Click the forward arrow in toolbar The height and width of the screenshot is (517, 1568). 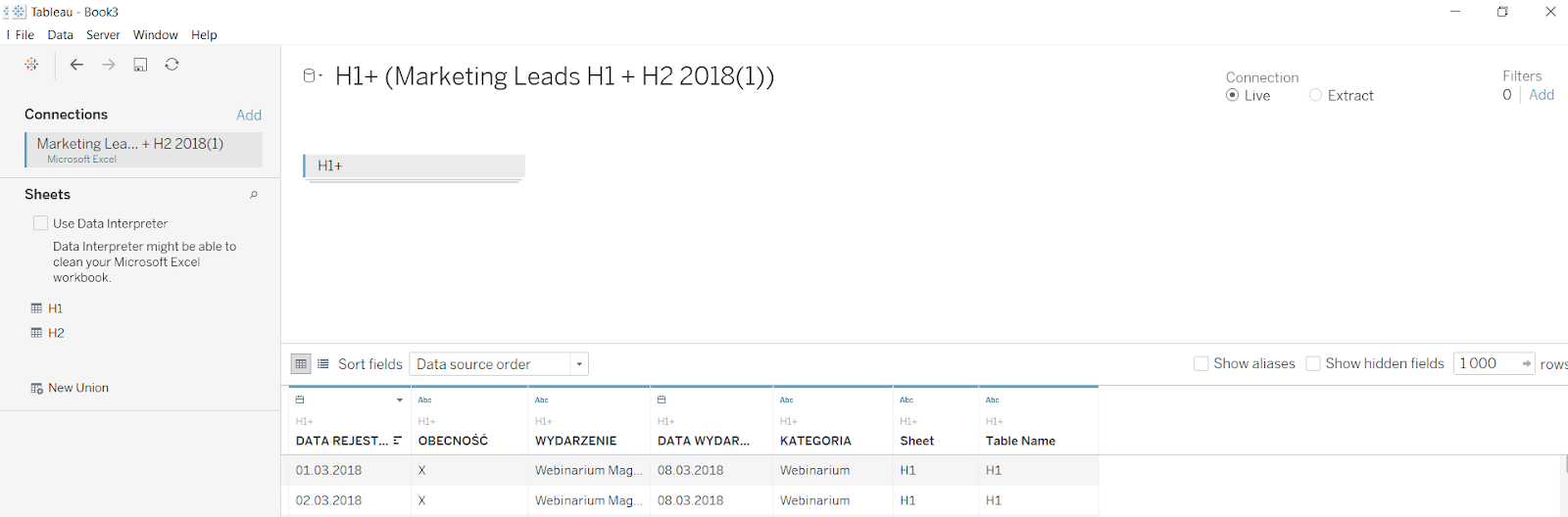pyautogui.click(x=109, y=65)
